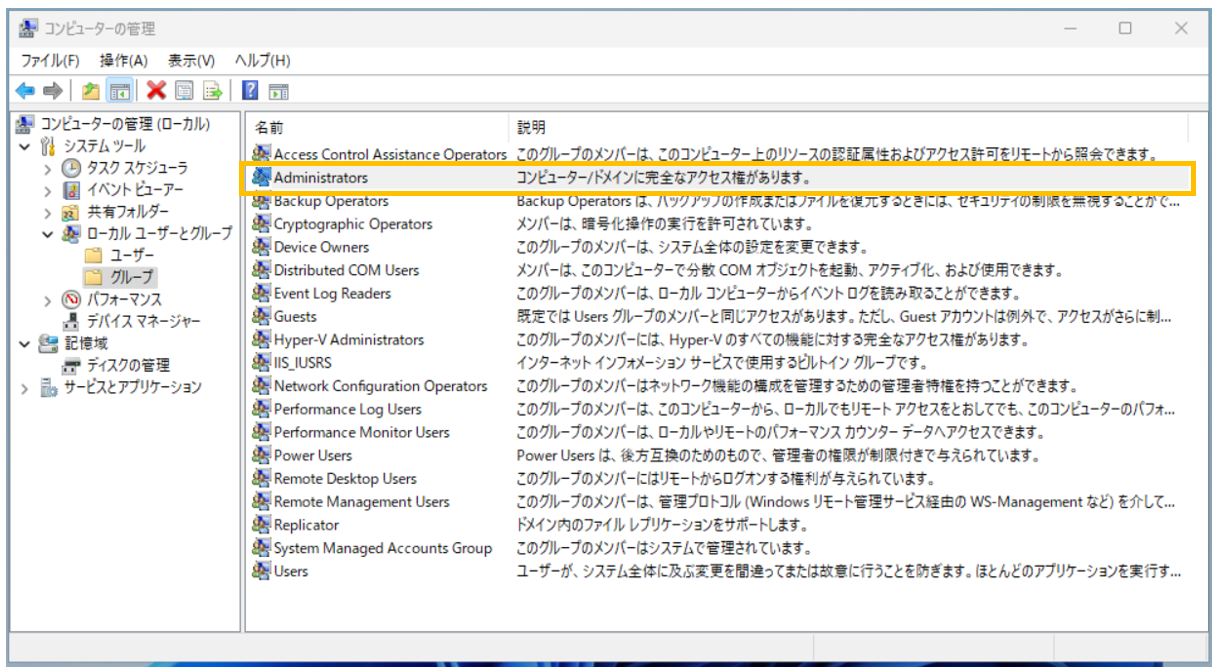Image resolution: width=1212 pixels, height=667 pixels.
Task: Open the 操作(A) menu
Action: 124,61
